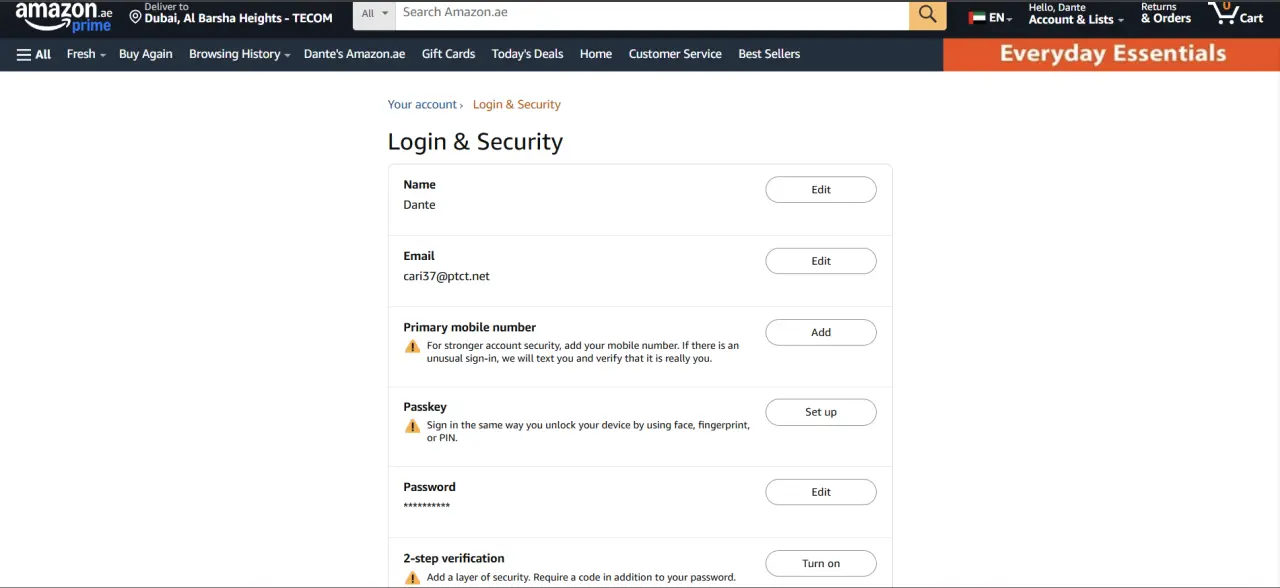This screenshot has height=588, width=1280.
Task: Open Today's Deals in navigation bar
Action: click(527, 54)
